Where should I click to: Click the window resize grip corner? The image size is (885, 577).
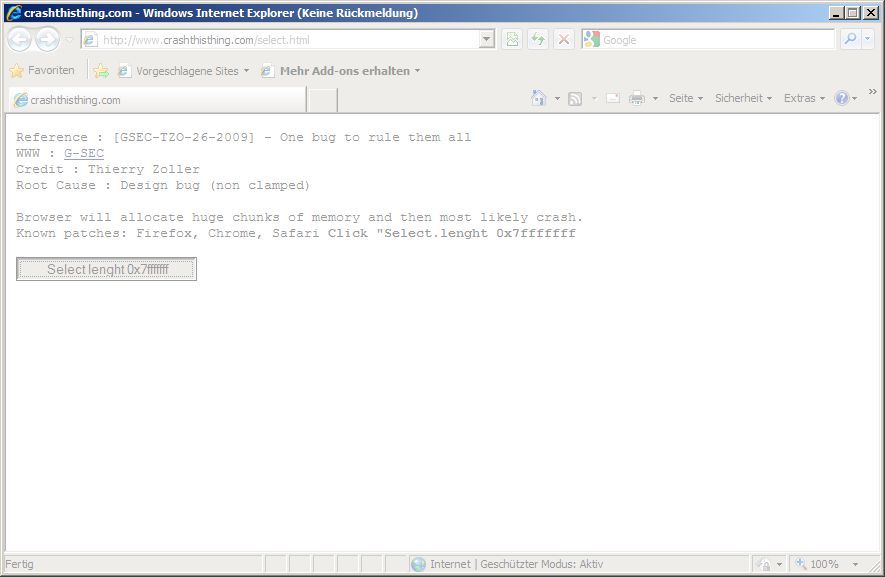pos(875,567)
